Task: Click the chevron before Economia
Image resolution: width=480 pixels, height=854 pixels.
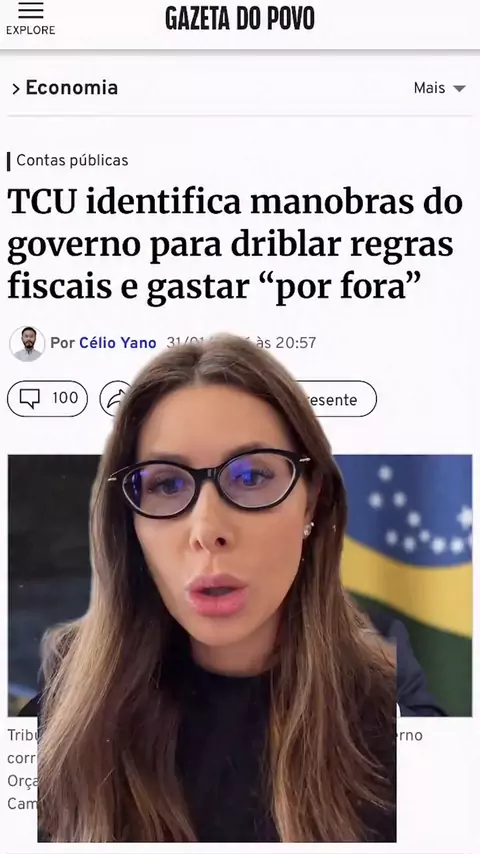Action: coord(16,89)
